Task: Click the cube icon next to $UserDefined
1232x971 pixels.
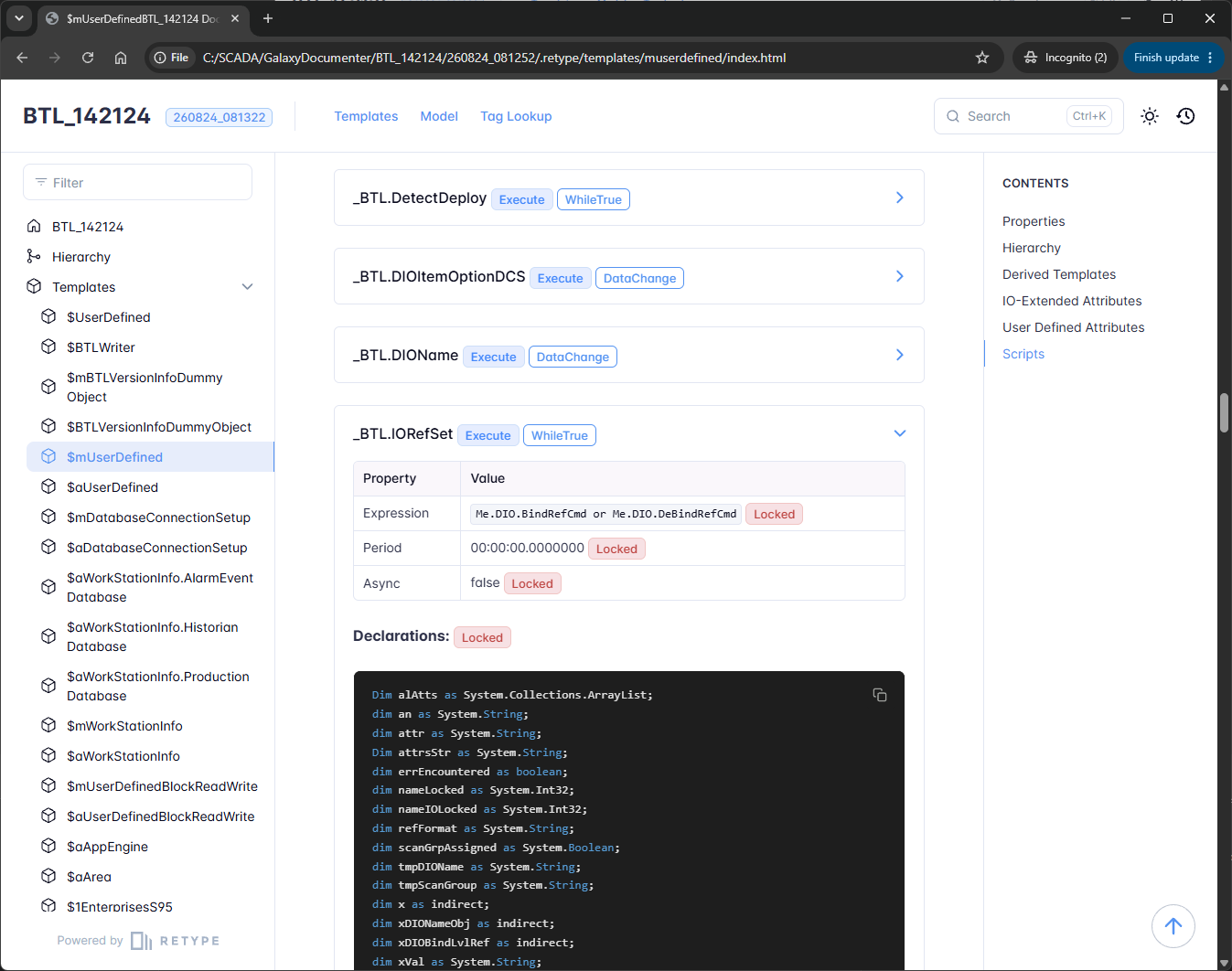Action: tap(48, 316)
